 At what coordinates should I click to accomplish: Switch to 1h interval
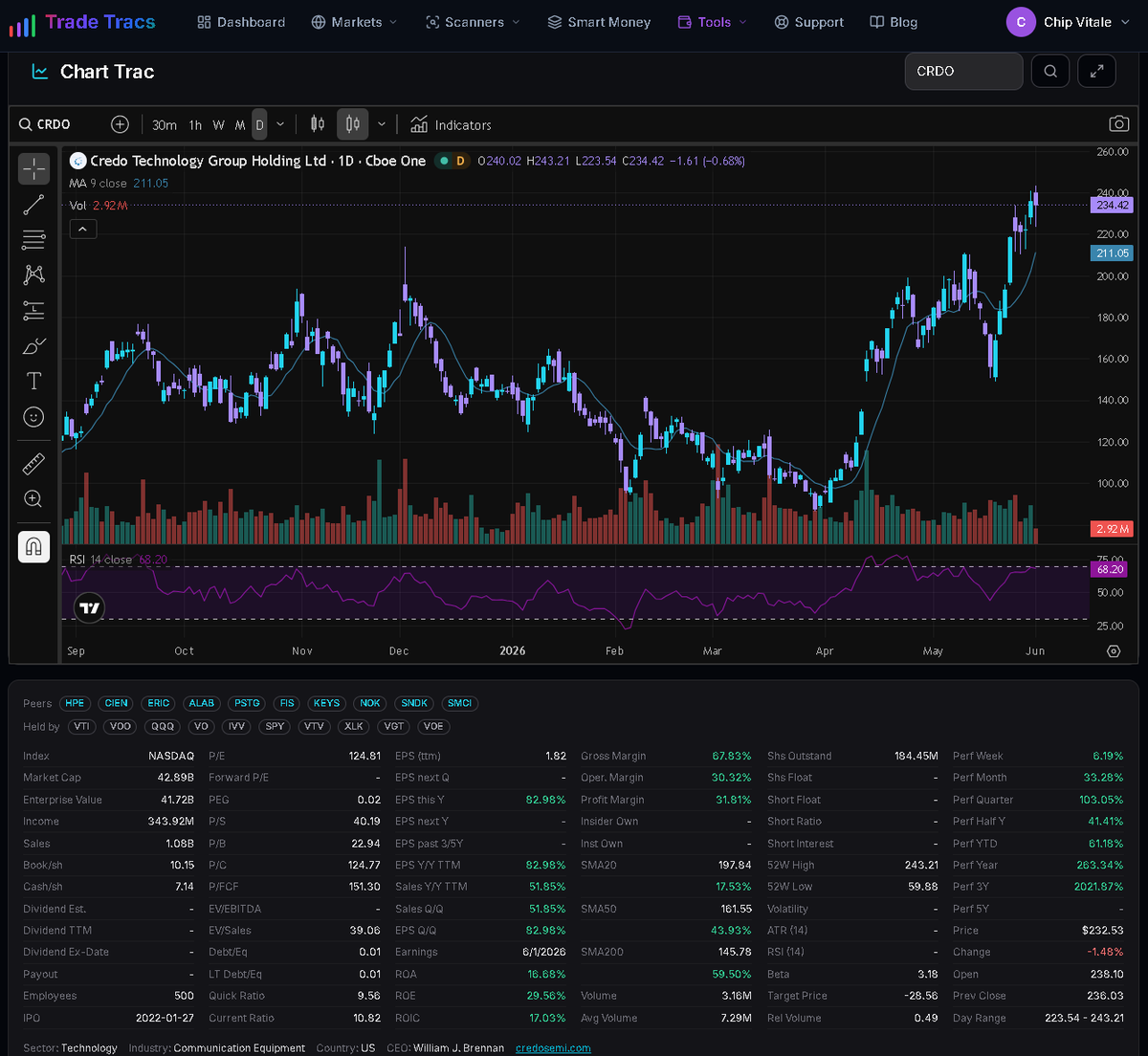[195, 124]
